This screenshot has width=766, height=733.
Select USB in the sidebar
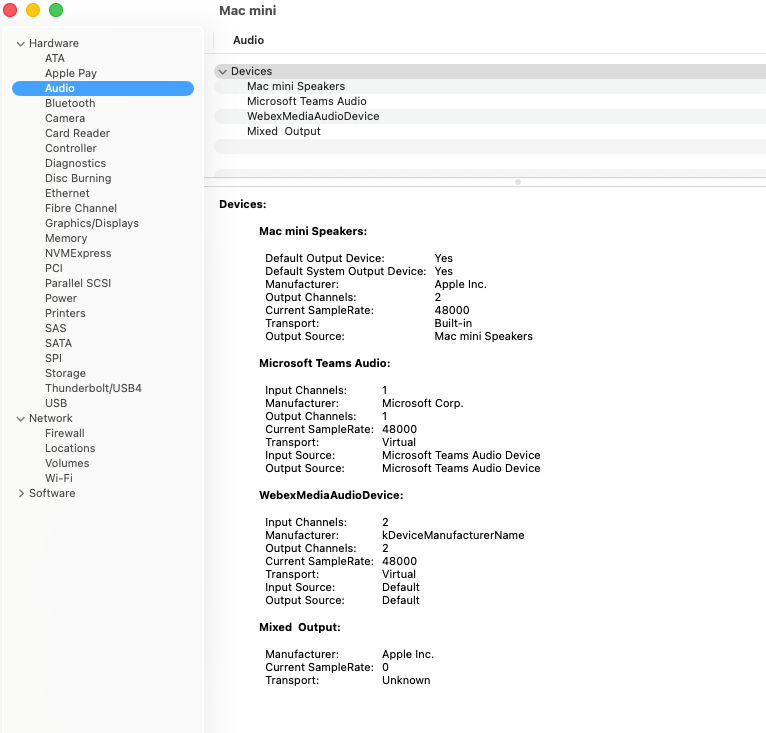pyautogui.click(x=56, y=403)
